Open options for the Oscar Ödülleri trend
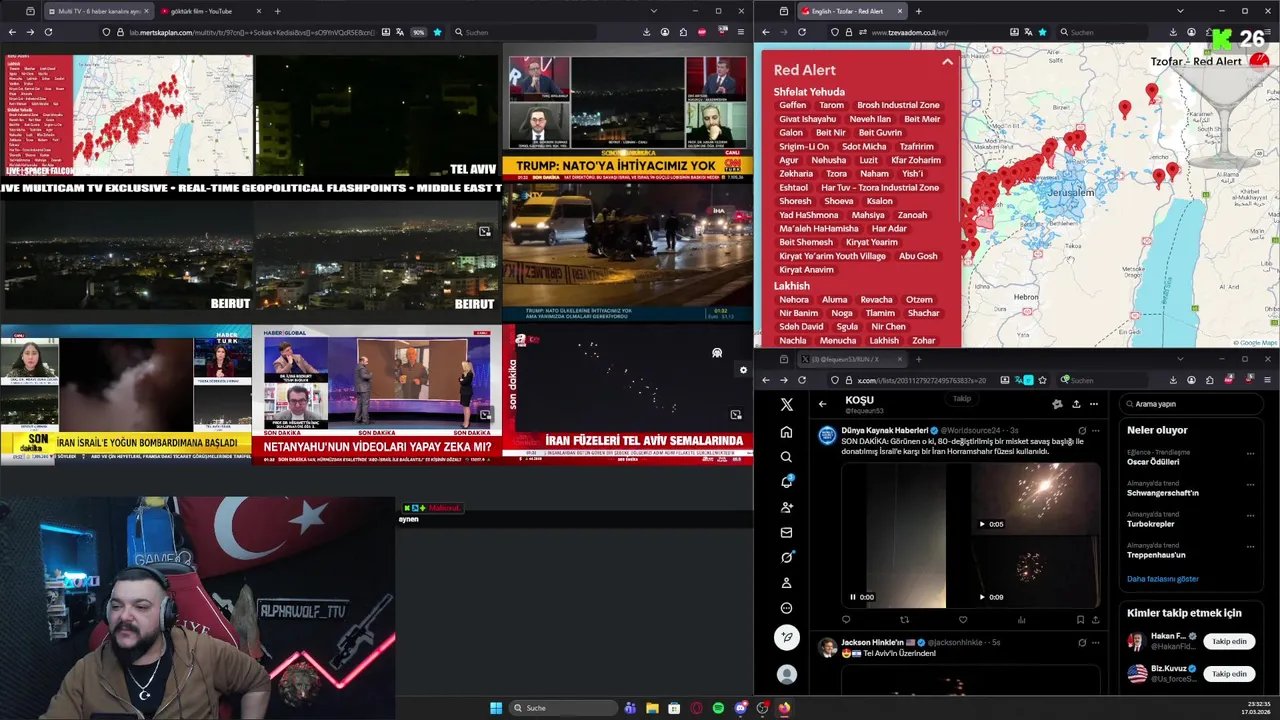Viewport: 1280px width, 720px height. point(1250,454)
